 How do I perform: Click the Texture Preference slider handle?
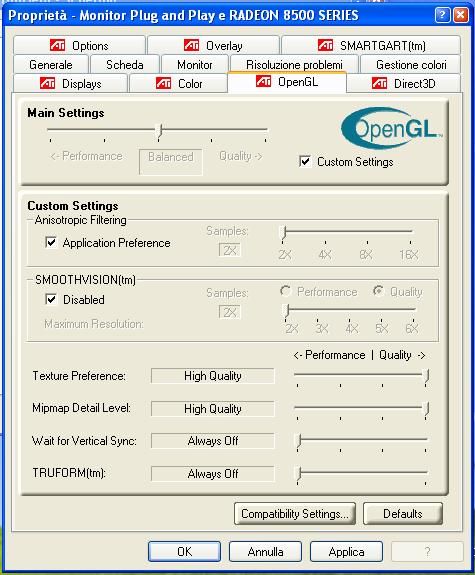coord(426,377)
